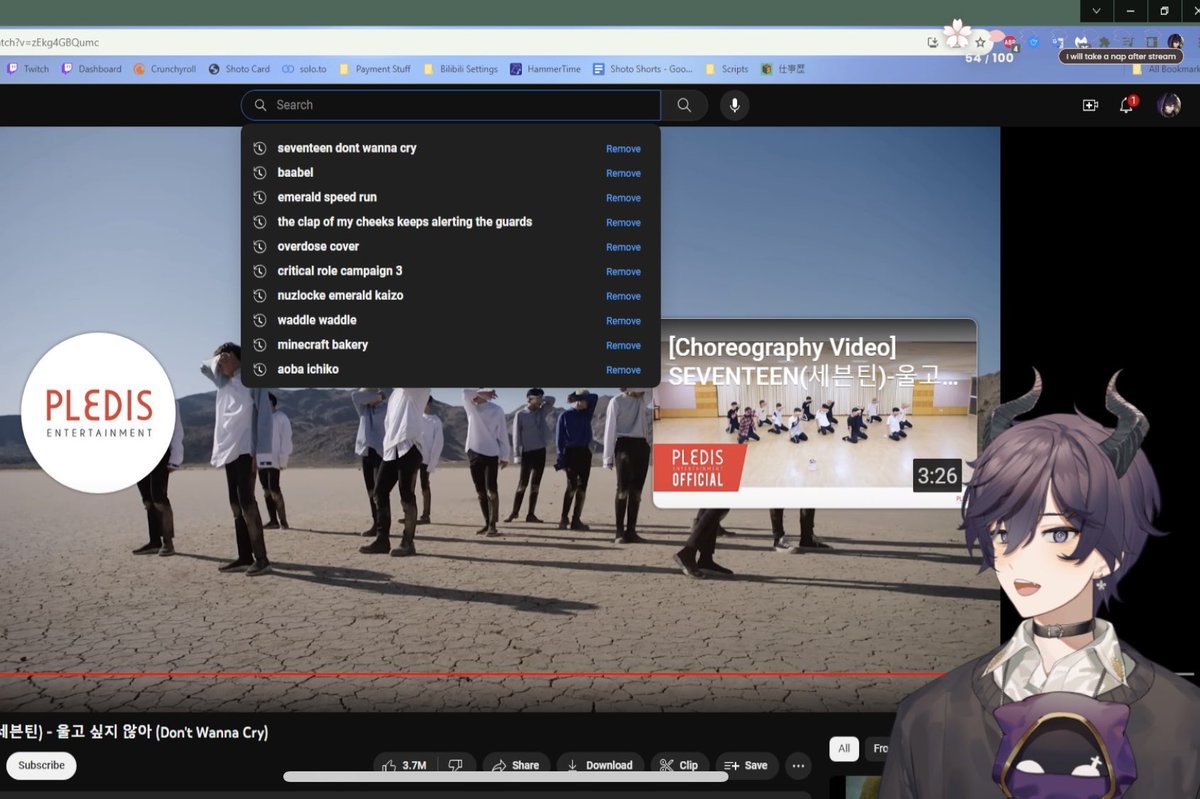
Task: Select suggestion 'seventeen dont wanna cry'
Action: point(346,148)
